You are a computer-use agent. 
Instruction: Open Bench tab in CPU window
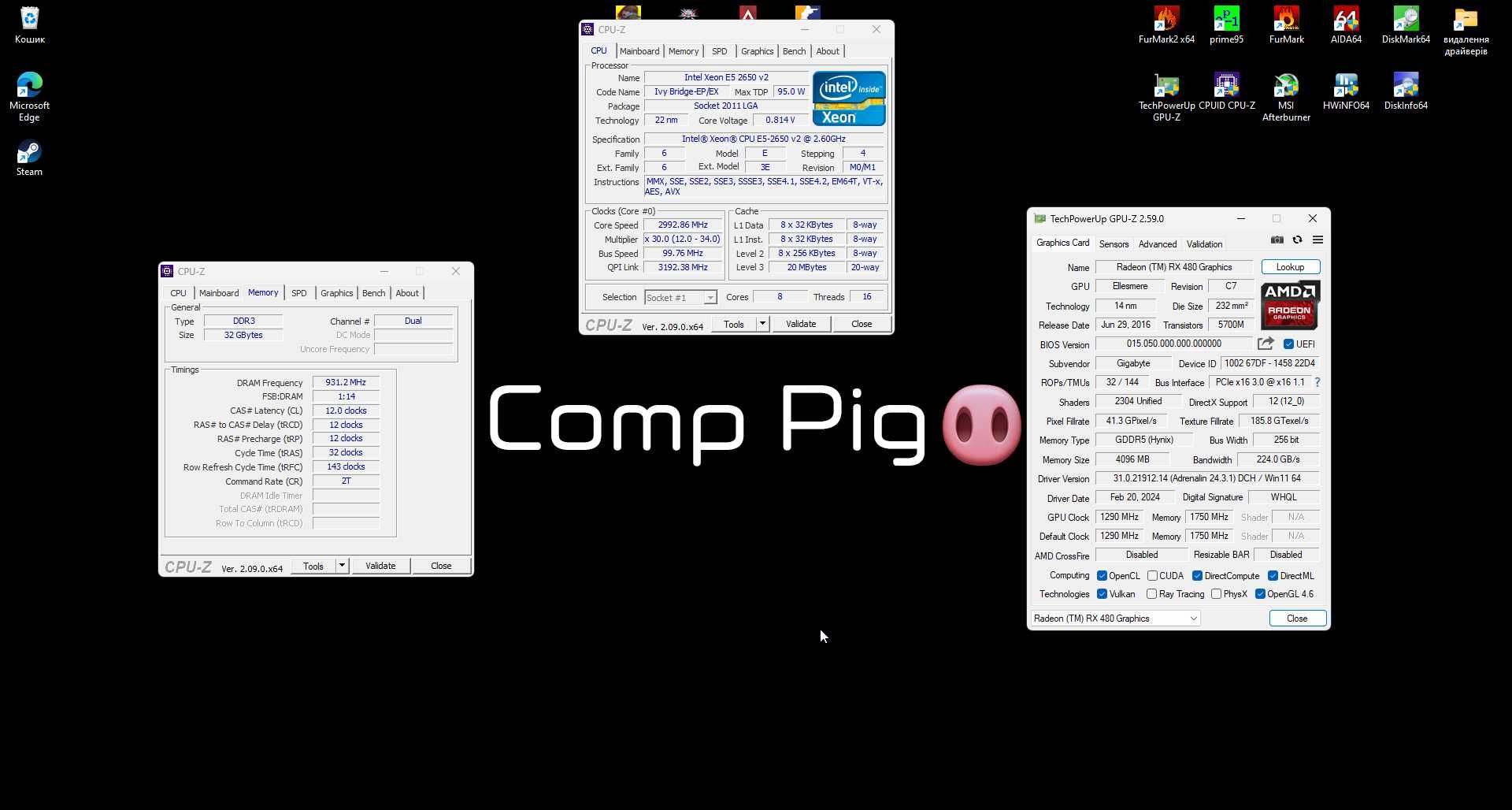pos(794,51)
